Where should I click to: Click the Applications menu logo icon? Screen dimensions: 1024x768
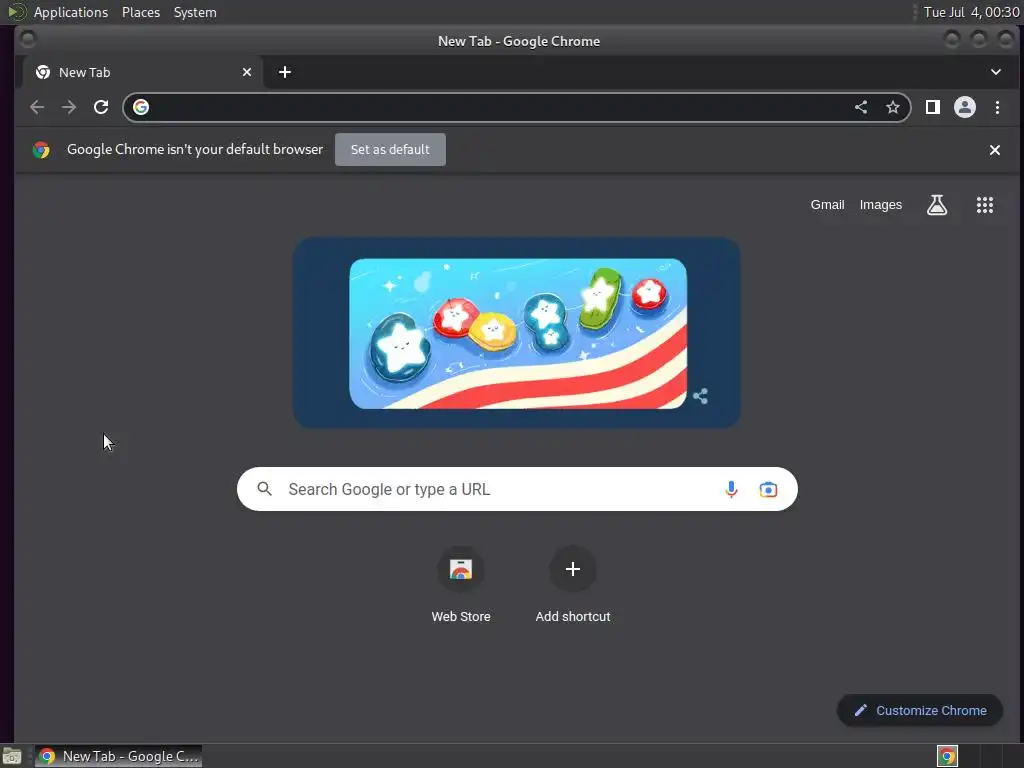pyautogui.click(x=16, y=12)
